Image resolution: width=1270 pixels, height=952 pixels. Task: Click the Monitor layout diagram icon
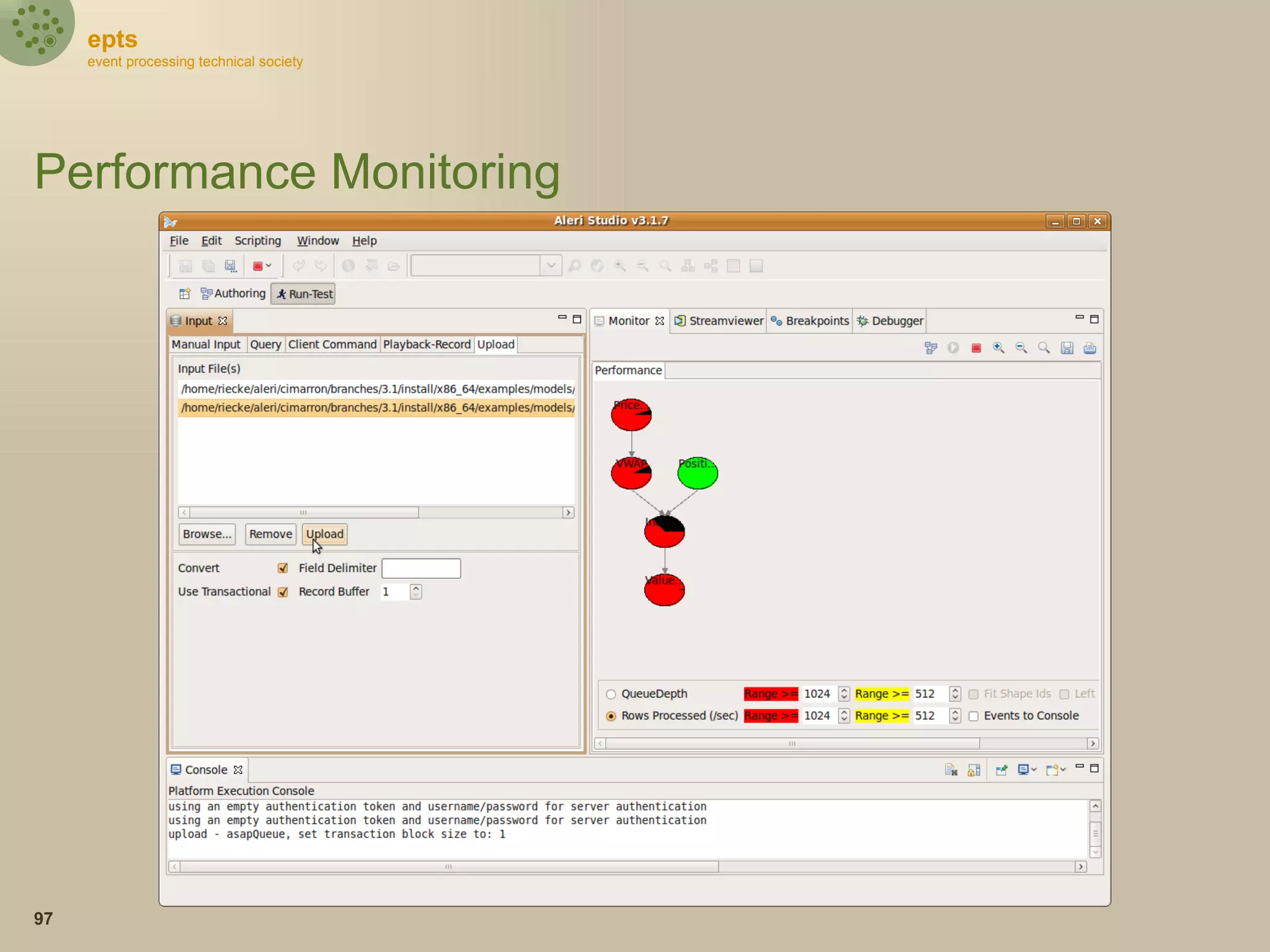[x=931, y=348]
